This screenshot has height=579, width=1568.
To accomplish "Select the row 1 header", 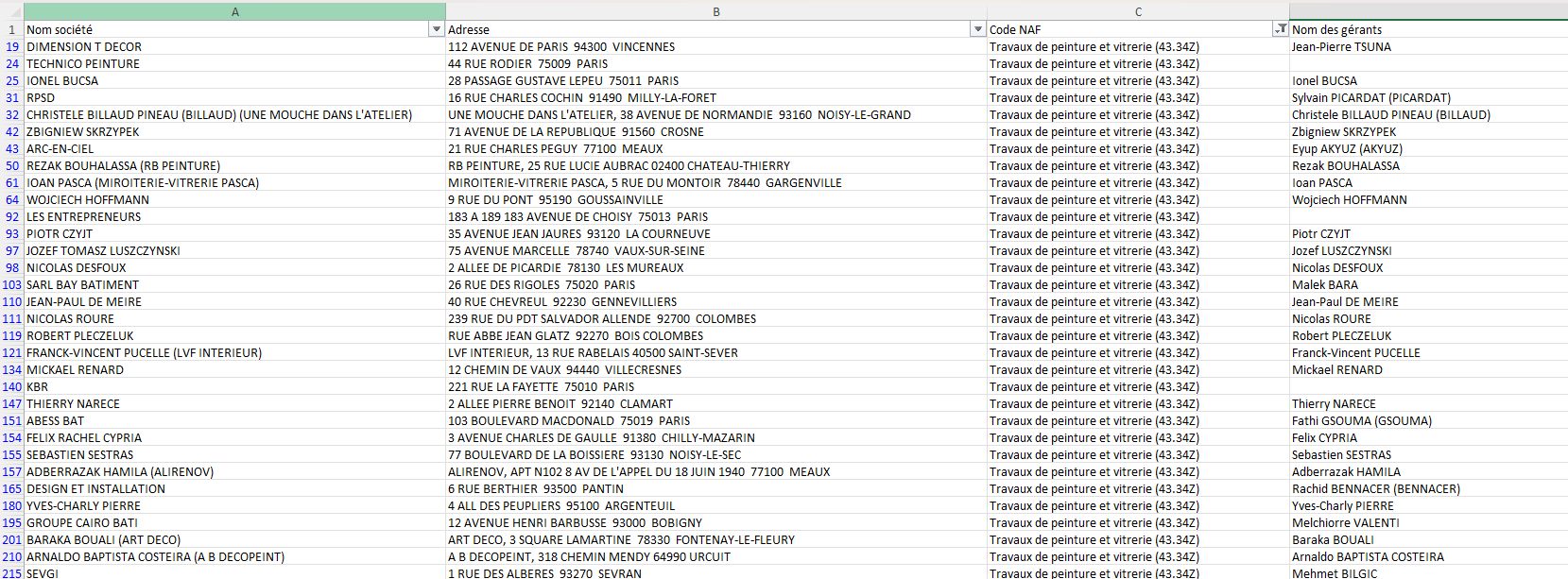I will [x=11, y=29].
